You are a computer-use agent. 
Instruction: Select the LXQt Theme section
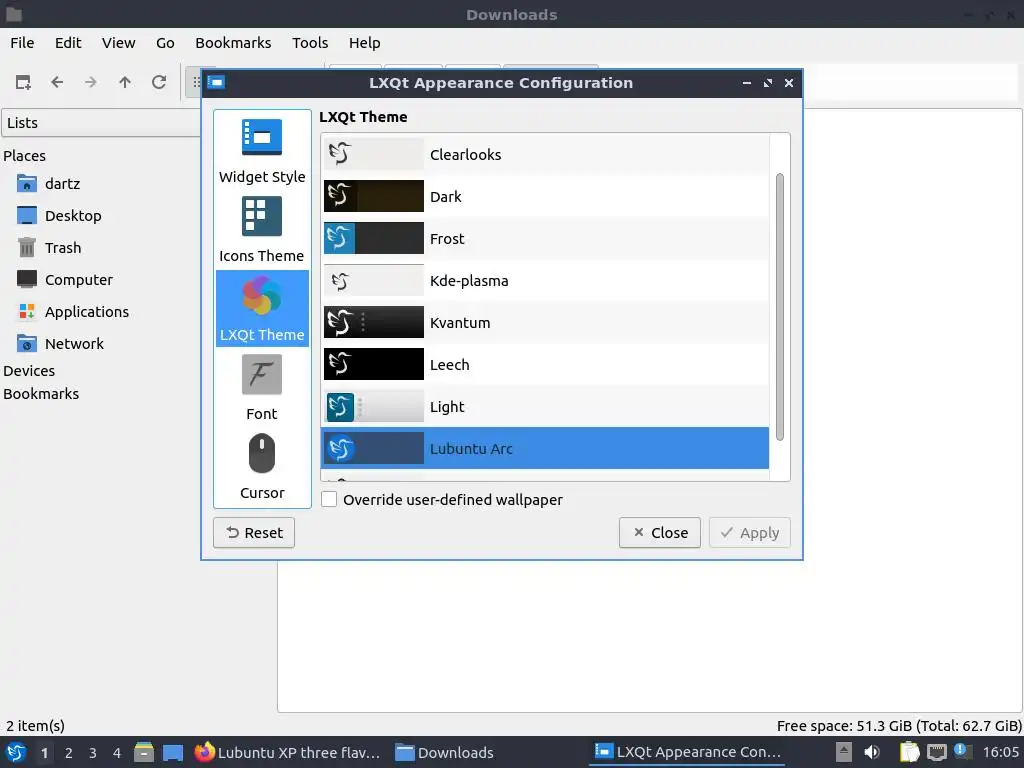tap(262, 308)
